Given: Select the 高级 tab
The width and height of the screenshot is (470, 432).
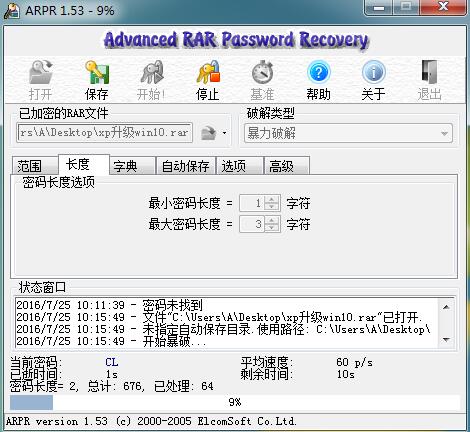Looking at the screenshot, I should pyautogui.click(x=287, y=166).
